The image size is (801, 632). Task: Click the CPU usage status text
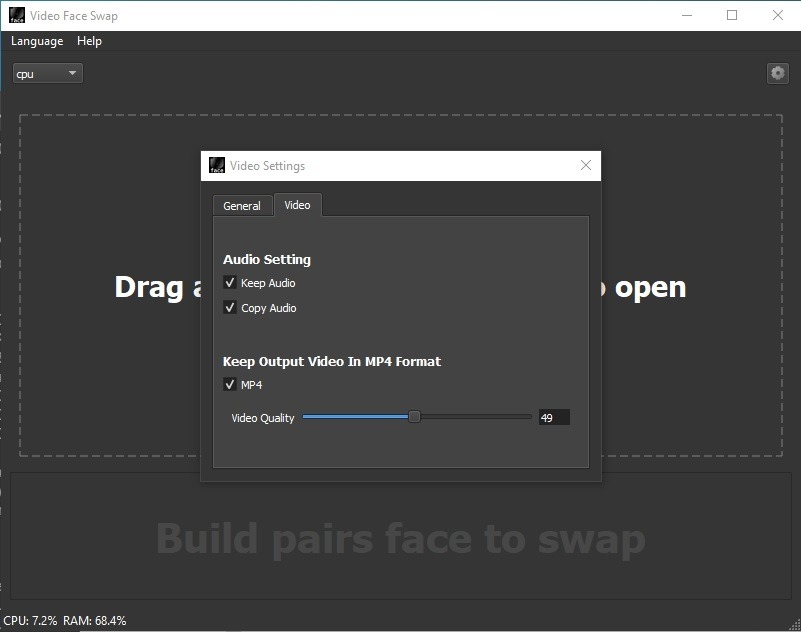(31, 621)
